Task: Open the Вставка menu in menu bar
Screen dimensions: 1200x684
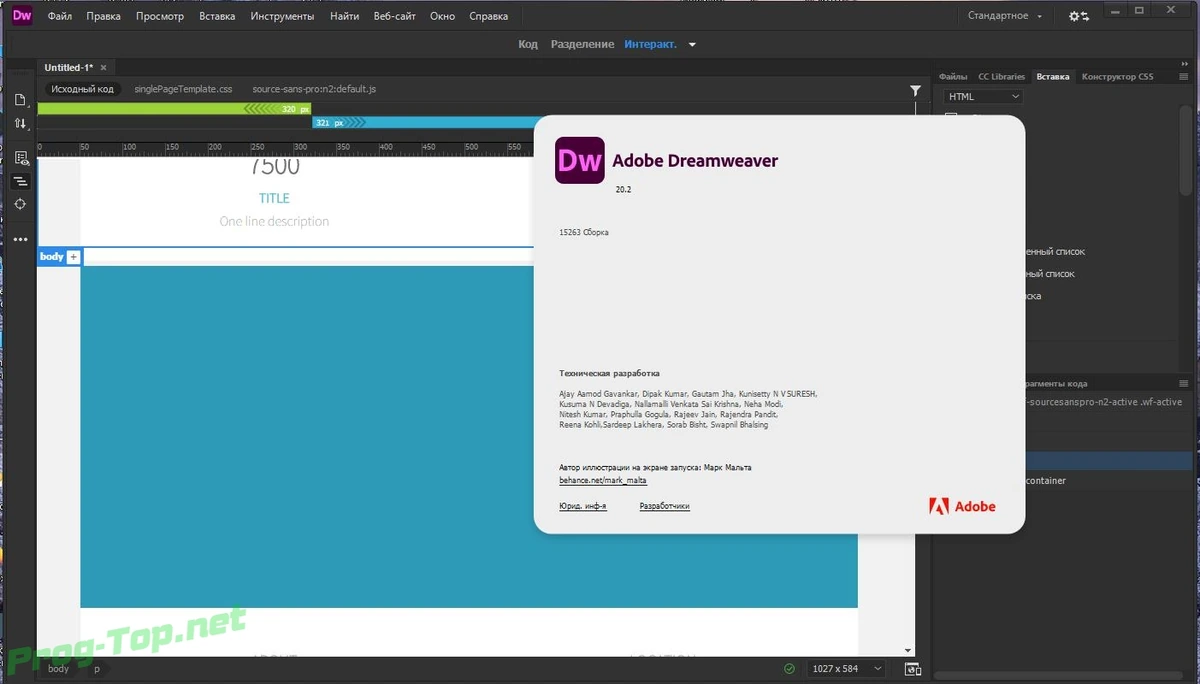Action: 217,16
